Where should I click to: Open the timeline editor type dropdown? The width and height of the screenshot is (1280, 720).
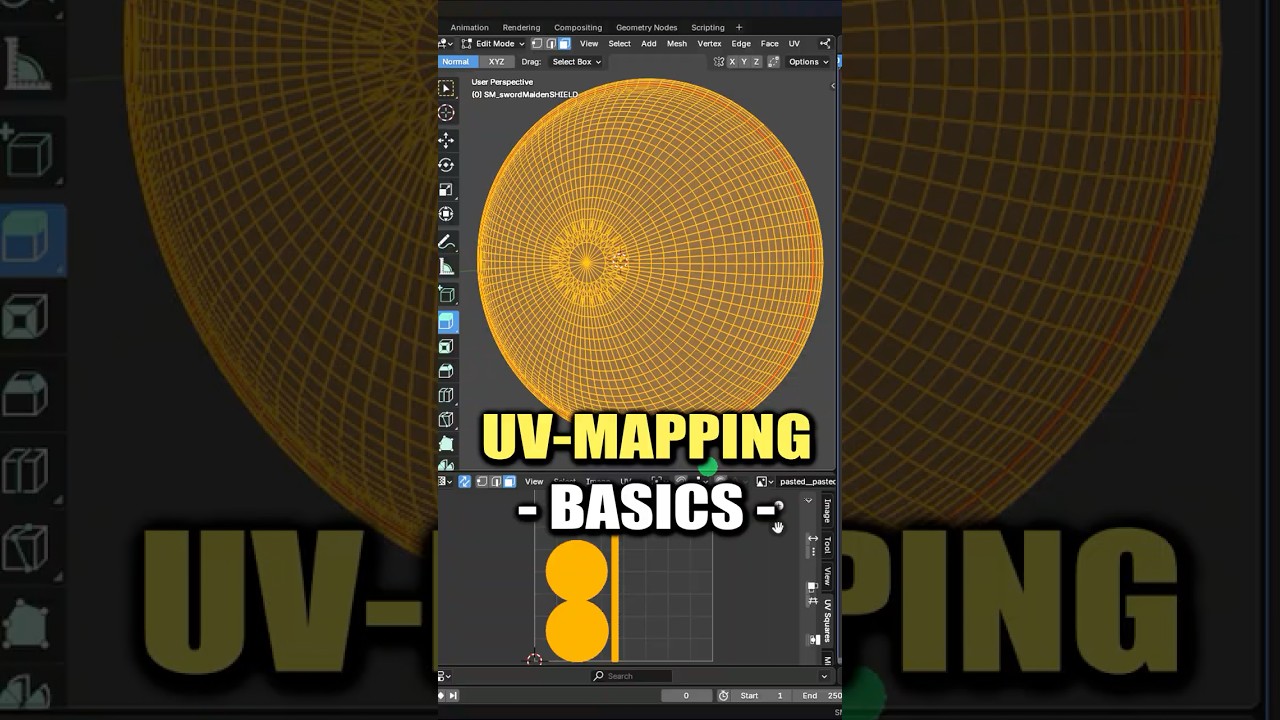click(x=445, y=677)
